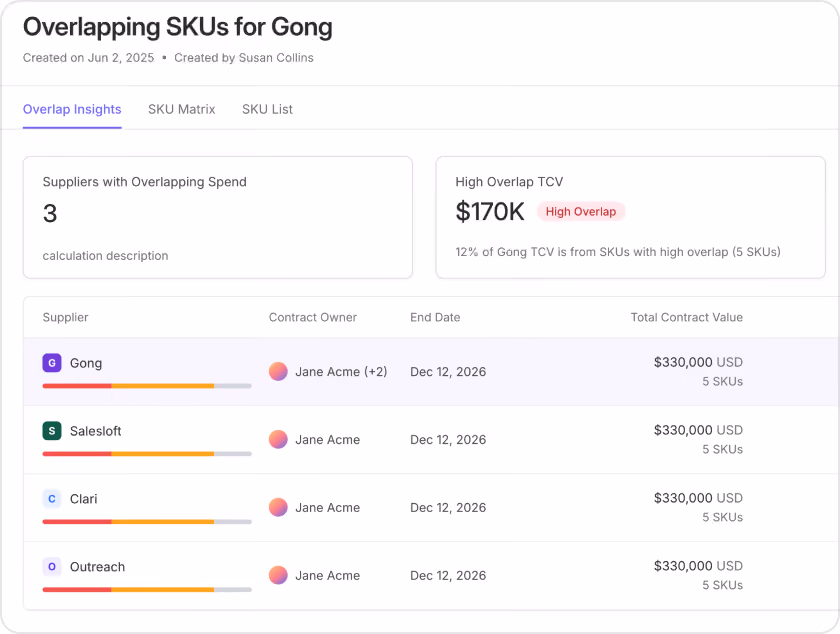Click the Gong supplier logo icon
This screenshot has height=634, width=840.
[x=52, y=363]
